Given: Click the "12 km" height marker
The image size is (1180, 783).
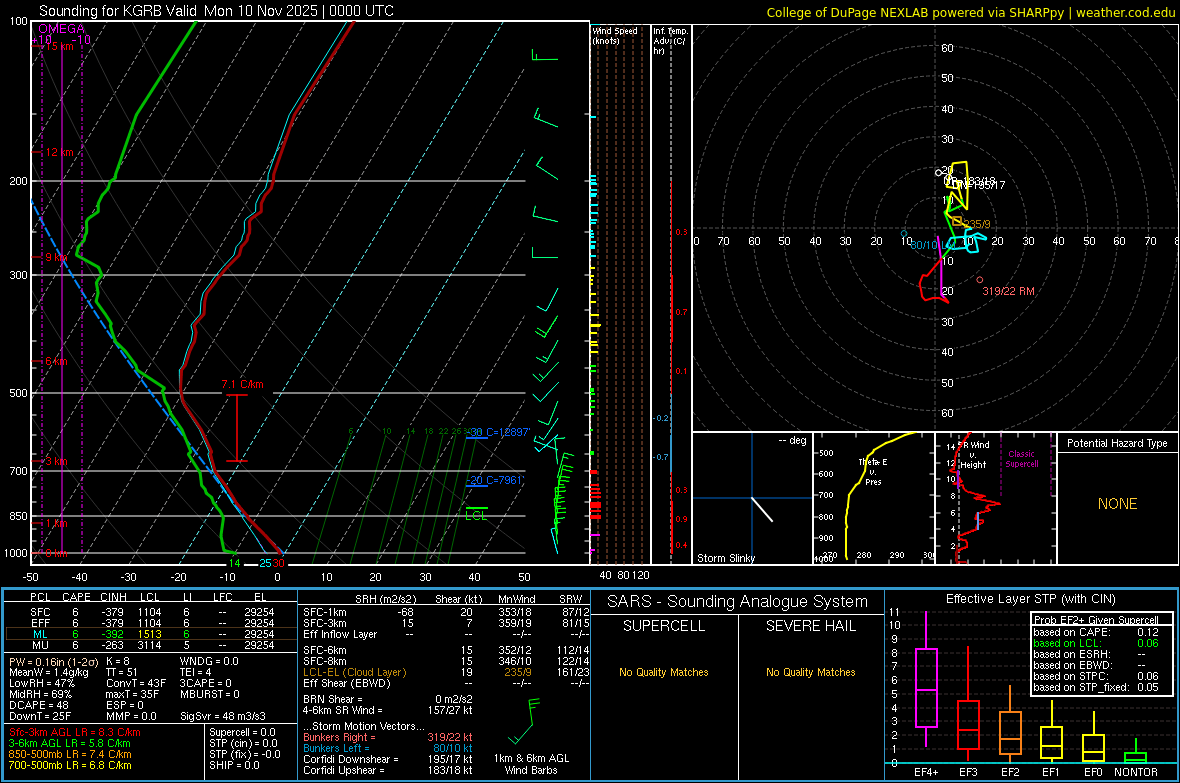Looking at the screenshot, I should 59,152.
